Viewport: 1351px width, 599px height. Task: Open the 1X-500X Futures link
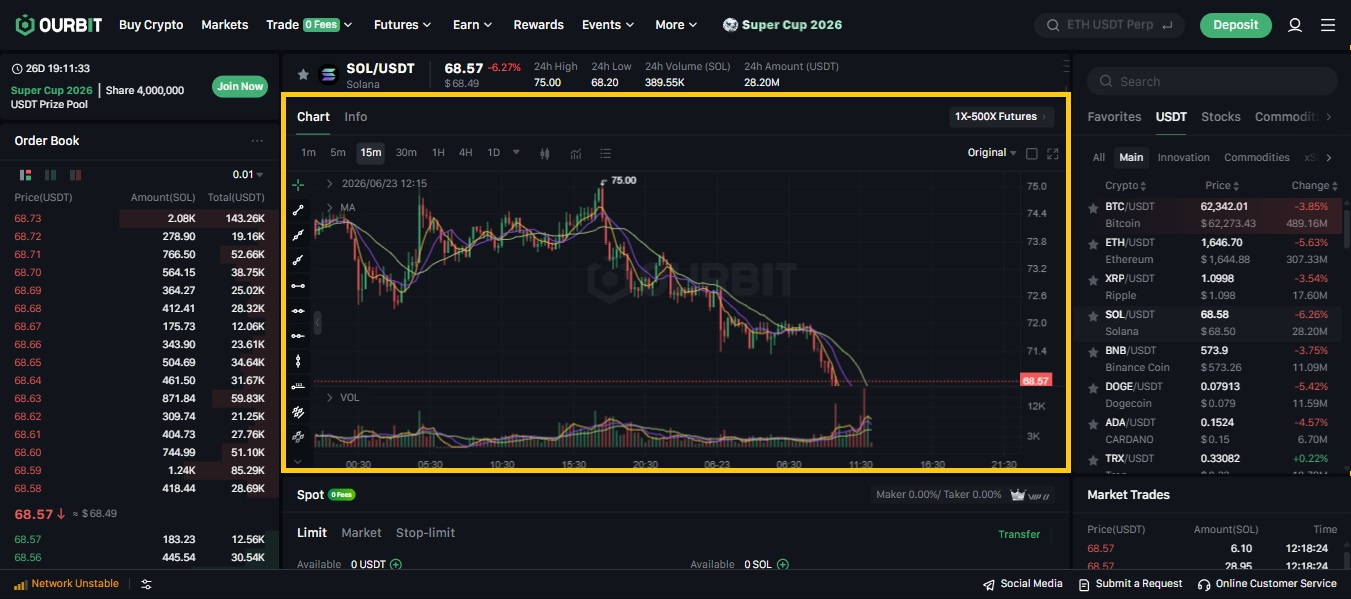1002,117
